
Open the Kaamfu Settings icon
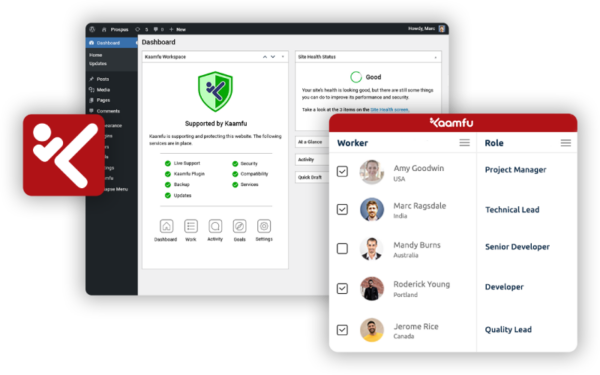click(264, 226)
